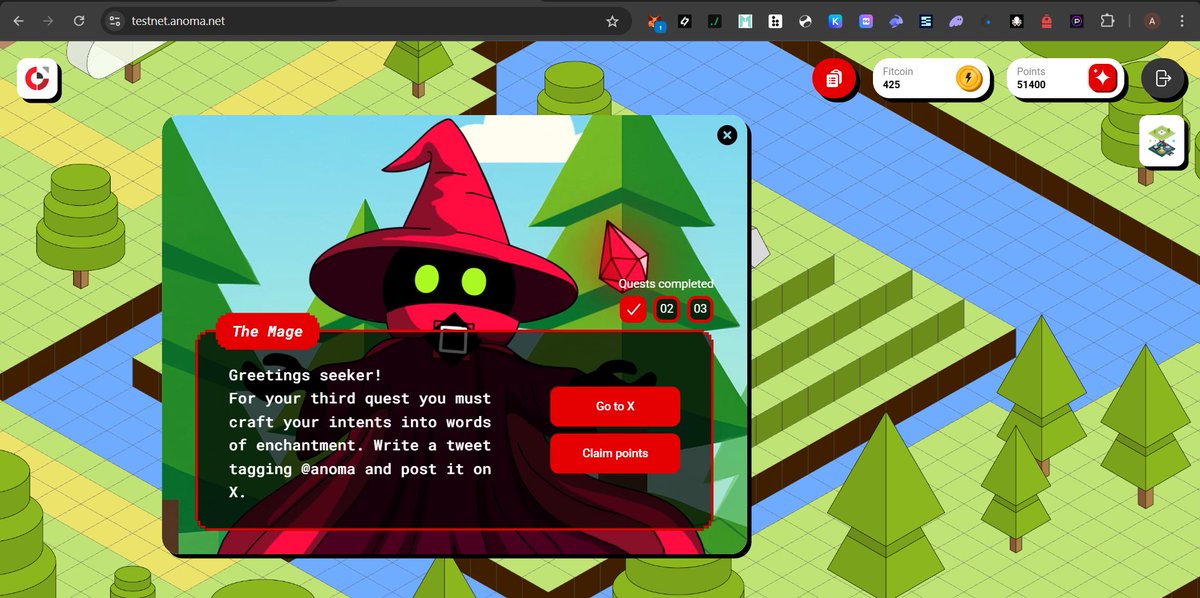Open the MetaMask fox extension
1200x598 pixels.
[655, 21]
